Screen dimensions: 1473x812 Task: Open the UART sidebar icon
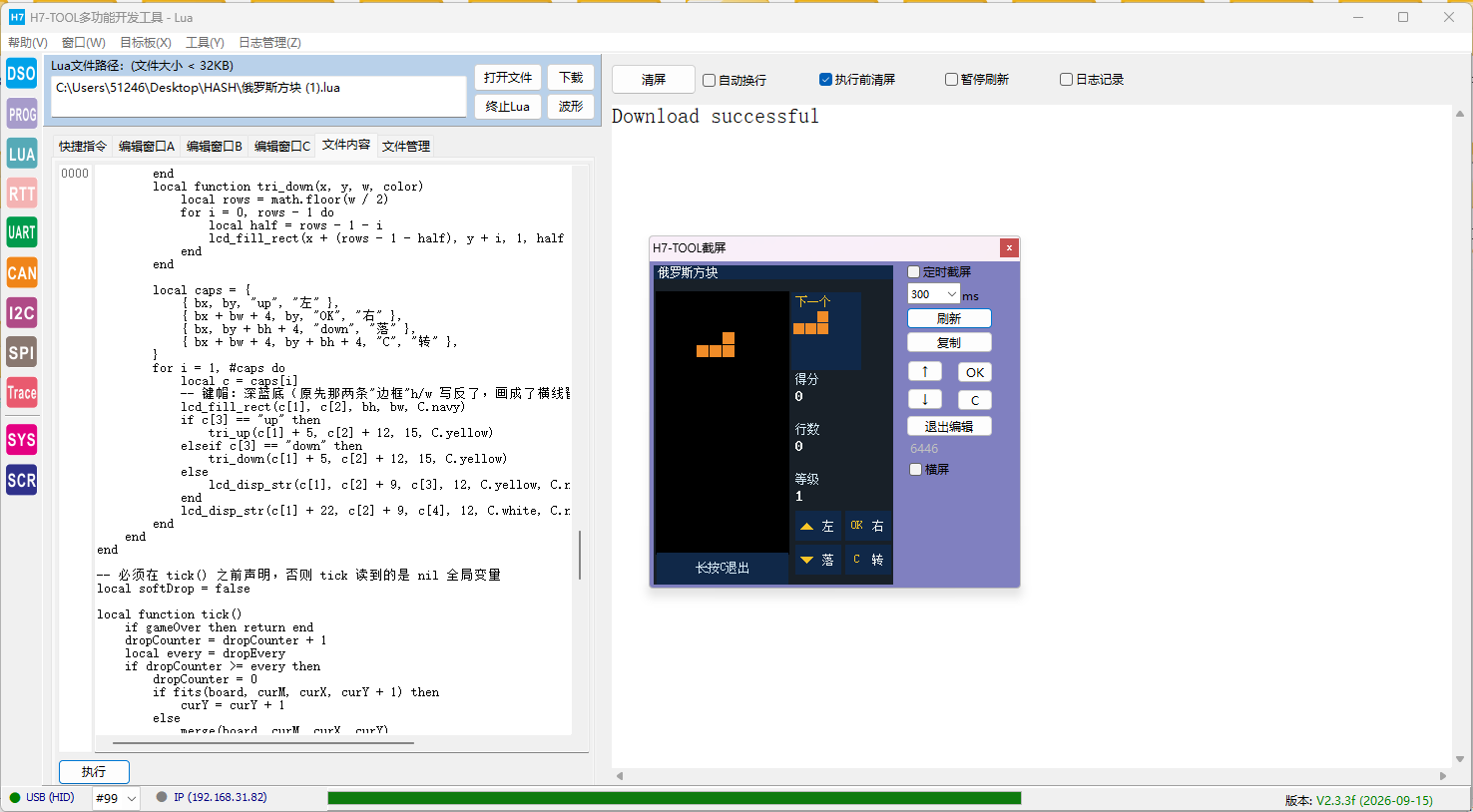(22, 232)
